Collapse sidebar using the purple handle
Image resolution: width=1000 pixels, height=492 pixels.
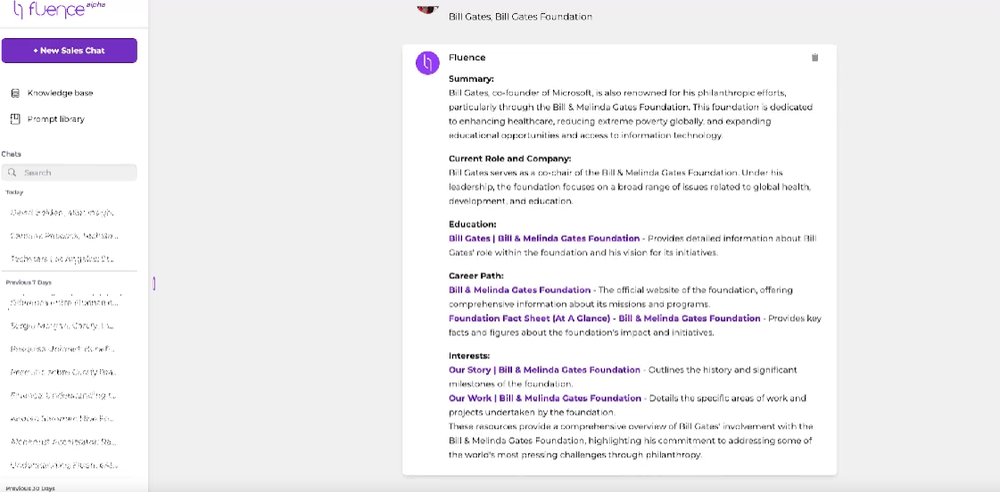[154, 283]
